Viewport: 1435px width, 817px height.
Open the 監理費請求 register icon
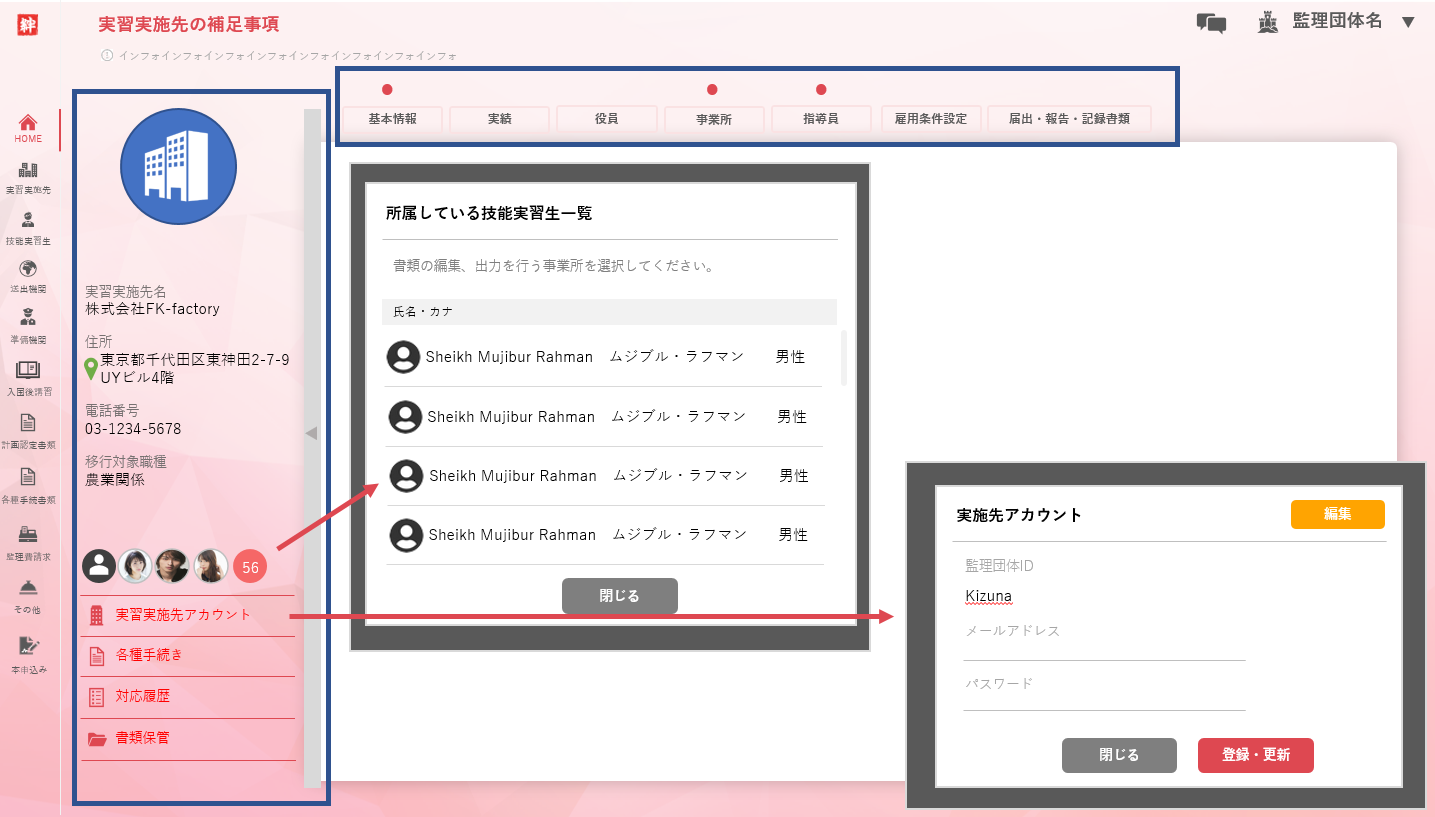click(x=28, y=540)
